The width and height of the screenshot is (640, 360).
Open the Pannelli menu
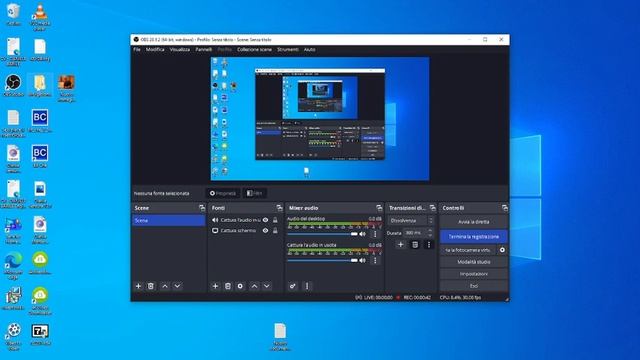pyautogui.click(x=203, y=49)
